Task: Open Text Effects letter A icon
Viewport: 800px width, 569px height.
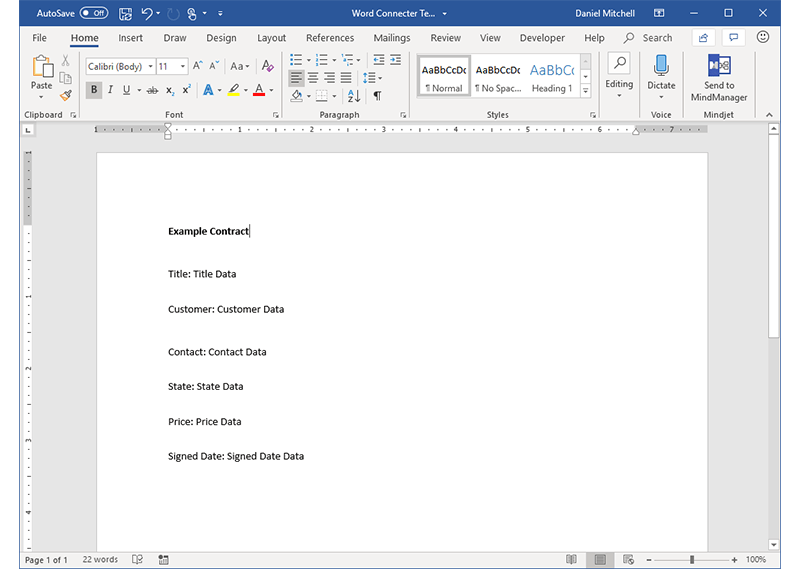Action: 208,90
